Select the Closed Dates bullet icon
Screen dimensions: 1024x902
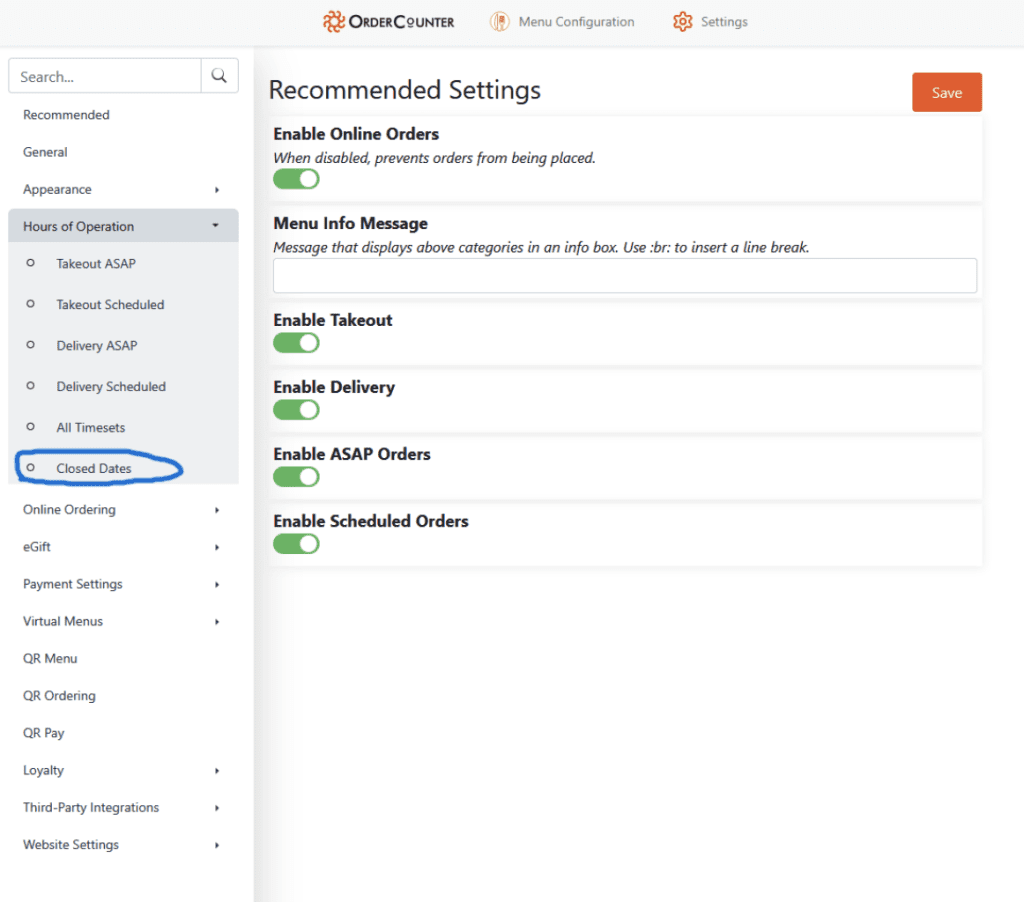30,468
